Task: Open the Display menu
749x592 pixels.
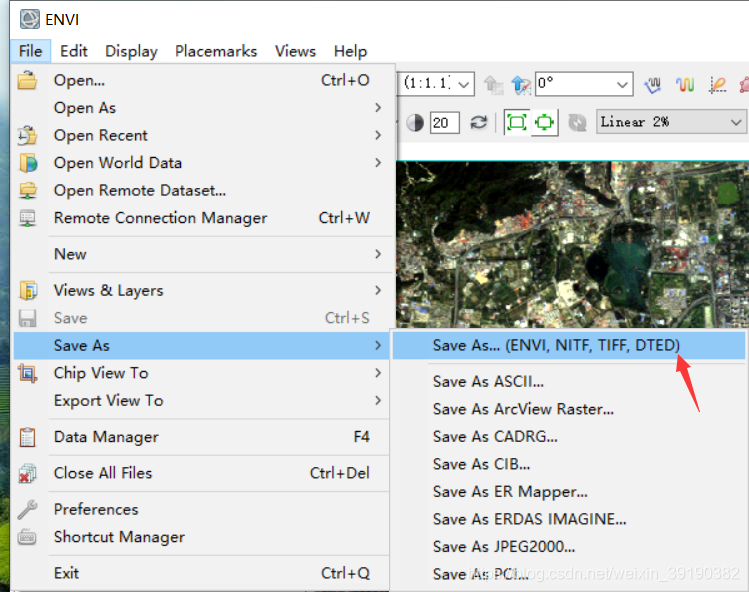Action: [131, 51]
